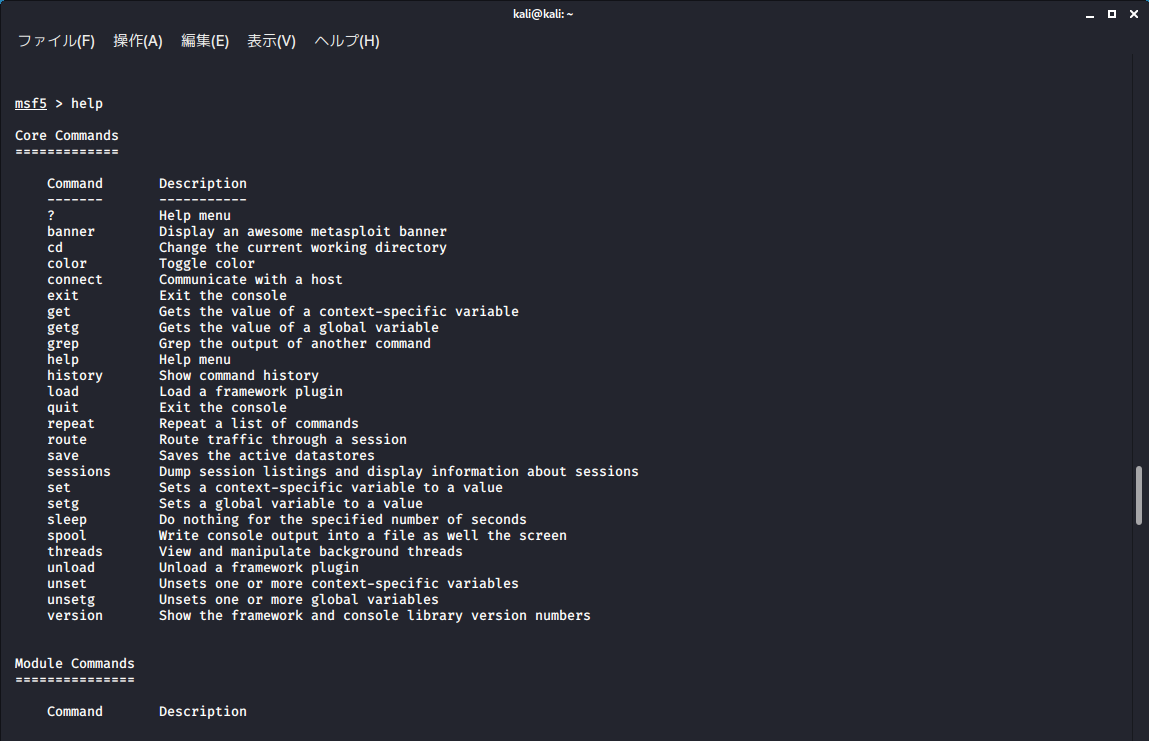Image resolution: width=1149 pixels, height=741 pixels.
Task: Click 'Grep the output of another command'
Action: coord(295,344)
